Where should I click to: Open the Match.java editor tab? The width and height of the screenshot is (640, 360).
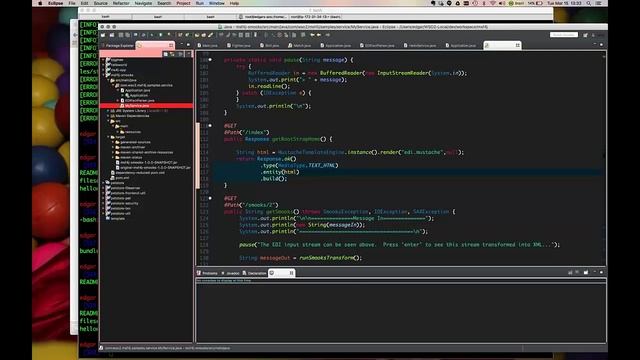click(300, 45)
